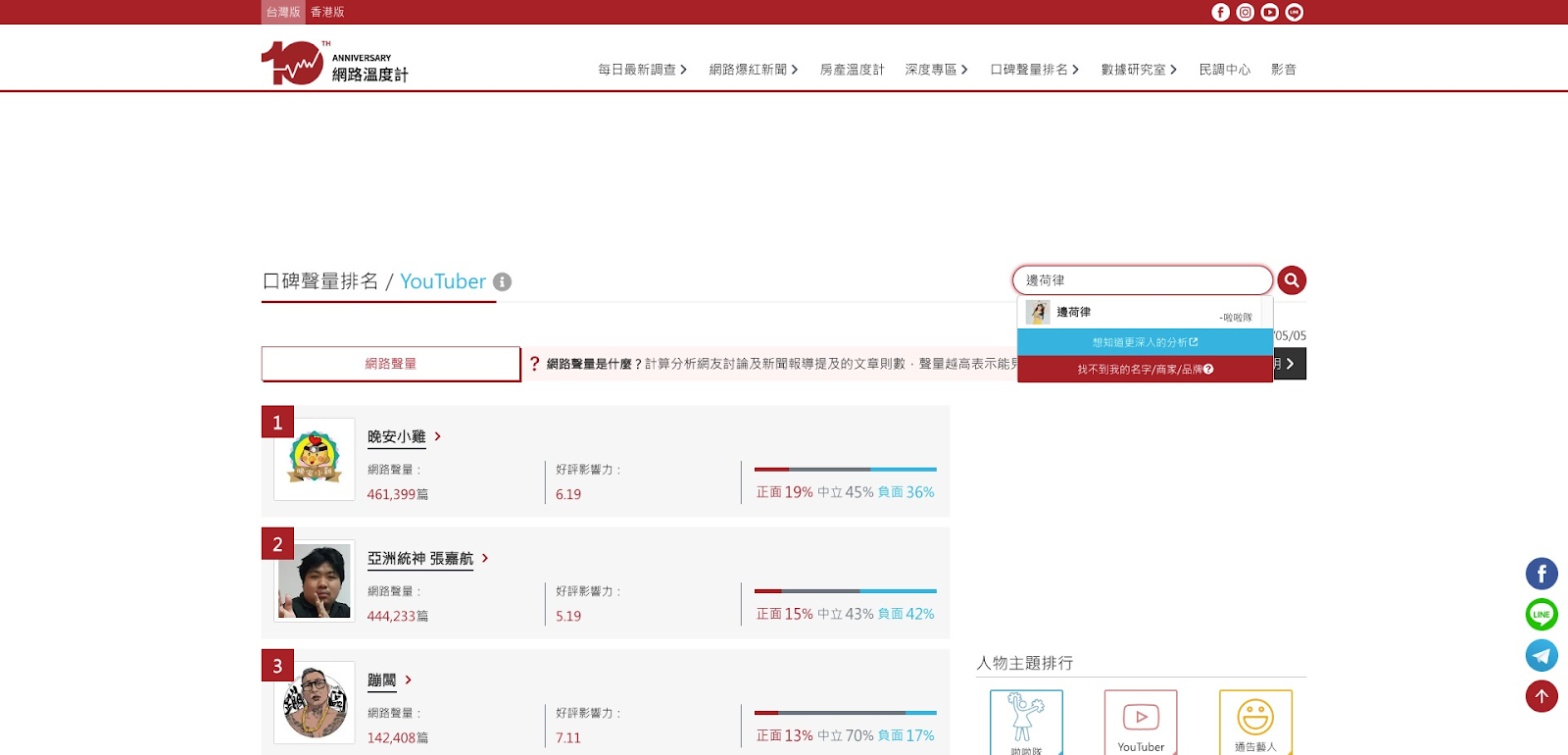Click 找不到我的名字/商家/品牌 red button
The height and width of the screenshot is (755, 1568).
click(x=1145, y=369)
